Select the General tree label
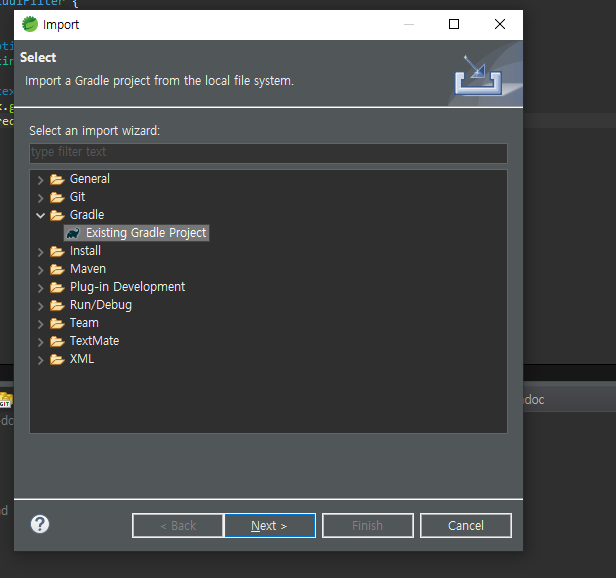Screen dimensions: 616x578 click(90, 179)
